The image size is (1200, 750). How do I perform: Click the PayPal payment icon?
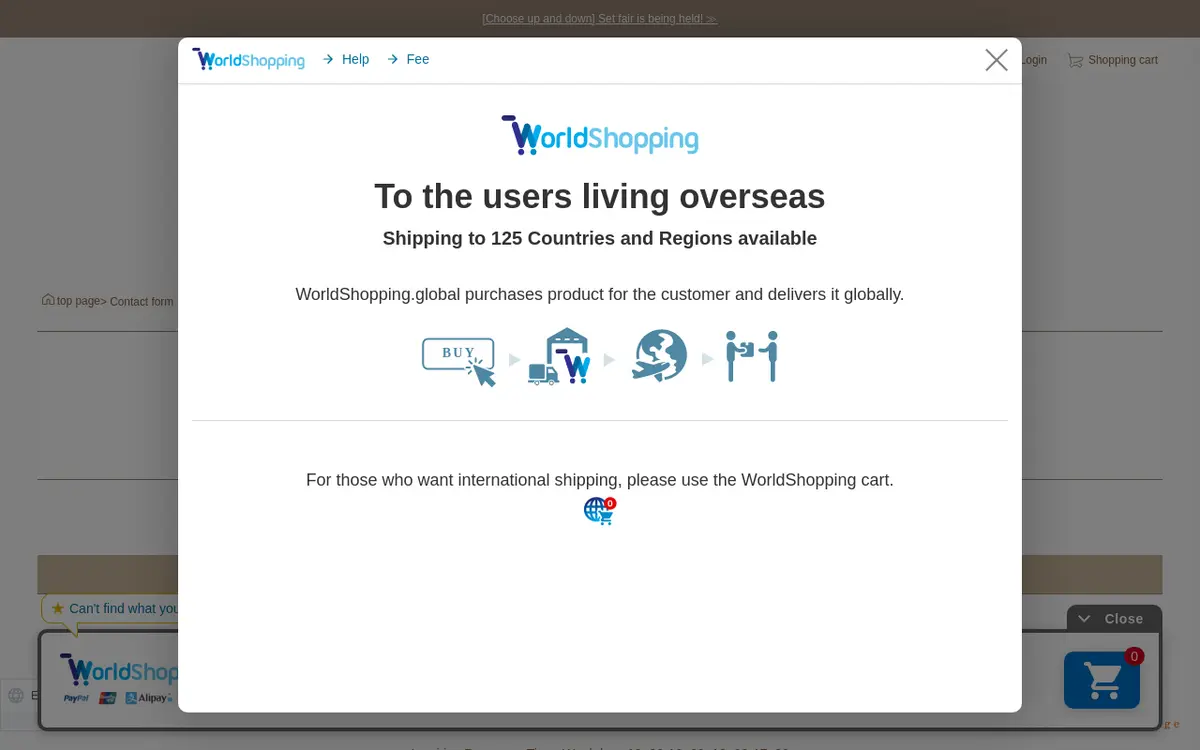click(x=77, y=698)
